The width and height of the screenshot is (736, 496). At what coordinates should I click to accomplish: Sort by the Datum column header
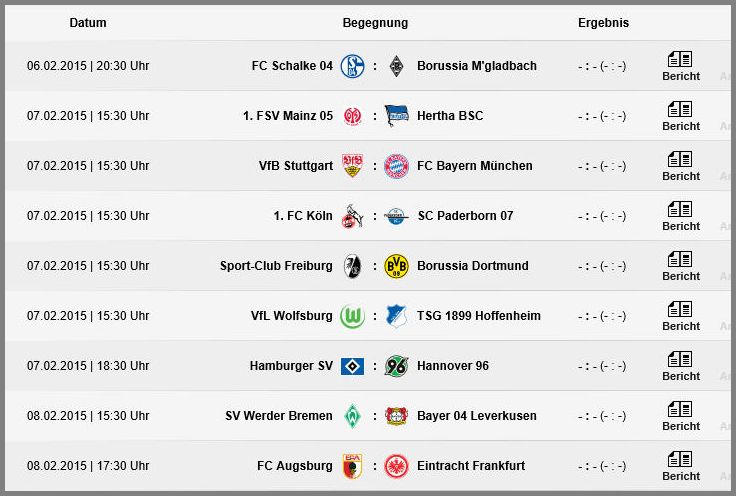(88, 23)
